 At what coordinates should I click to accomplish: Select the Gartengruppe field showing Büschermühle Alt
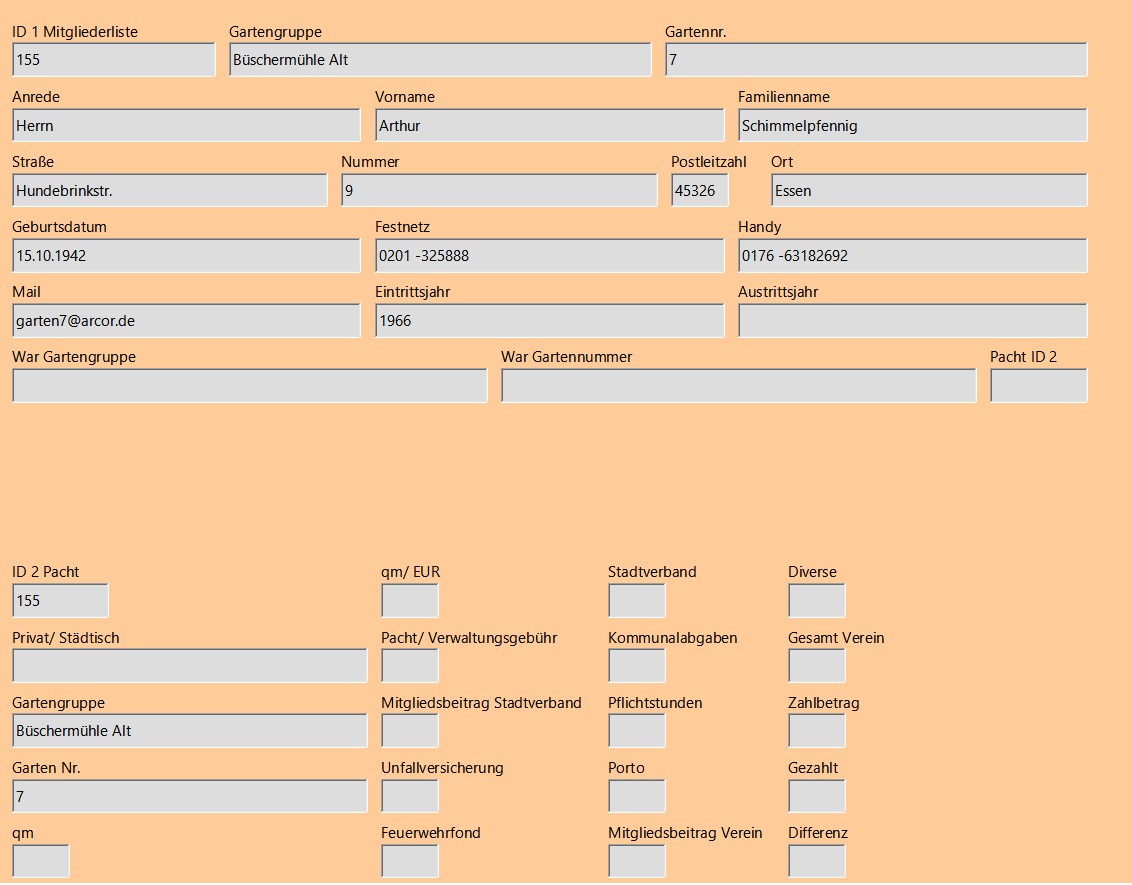[440, 59]
